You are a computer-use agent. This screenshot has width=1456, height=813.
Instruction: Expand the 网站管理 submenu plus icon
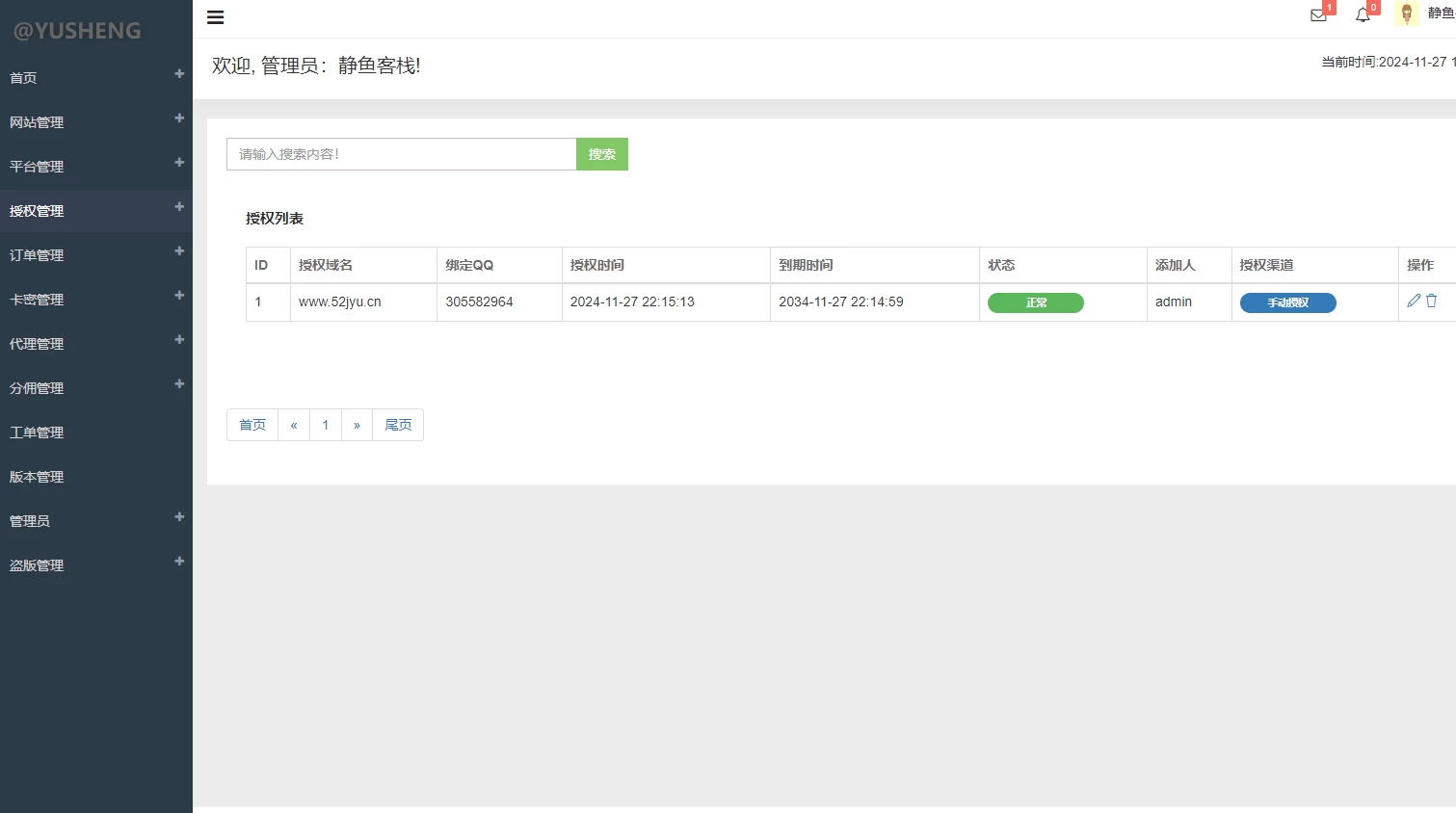(179, 118)
